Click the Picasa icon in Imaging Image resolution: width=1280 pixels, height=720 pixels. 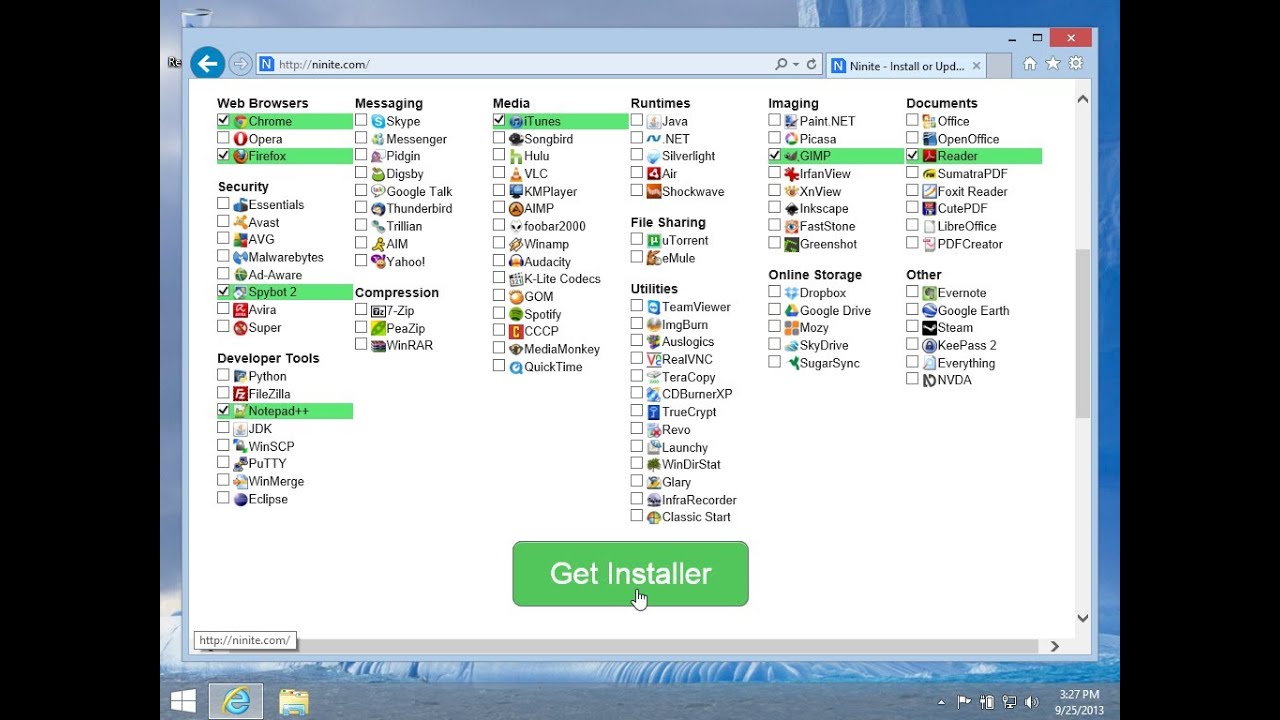pos(791,139)
